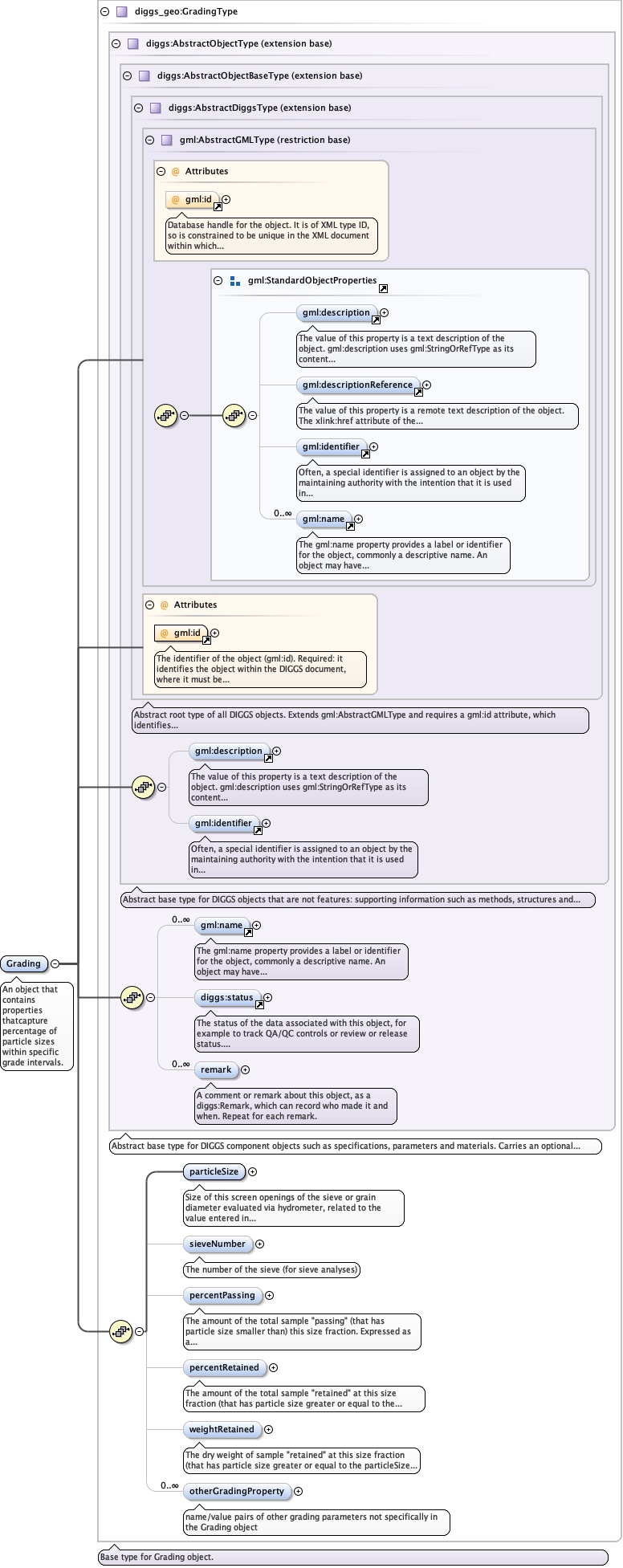Click the 'Abstract root type of all DIGGS objects' annotation
623x1568 pixels.
[x=360, y=720]
